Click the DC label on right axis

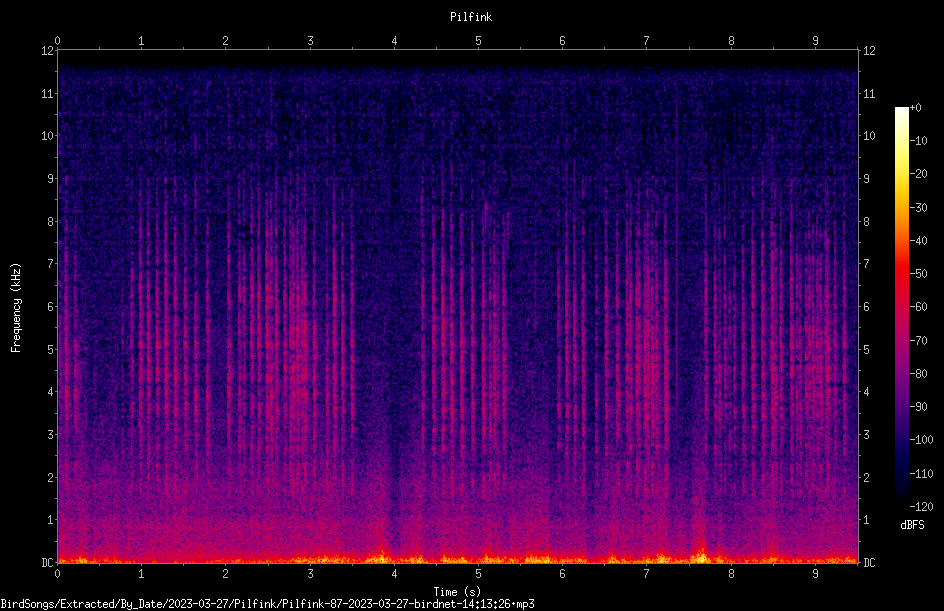pos(869,562)
